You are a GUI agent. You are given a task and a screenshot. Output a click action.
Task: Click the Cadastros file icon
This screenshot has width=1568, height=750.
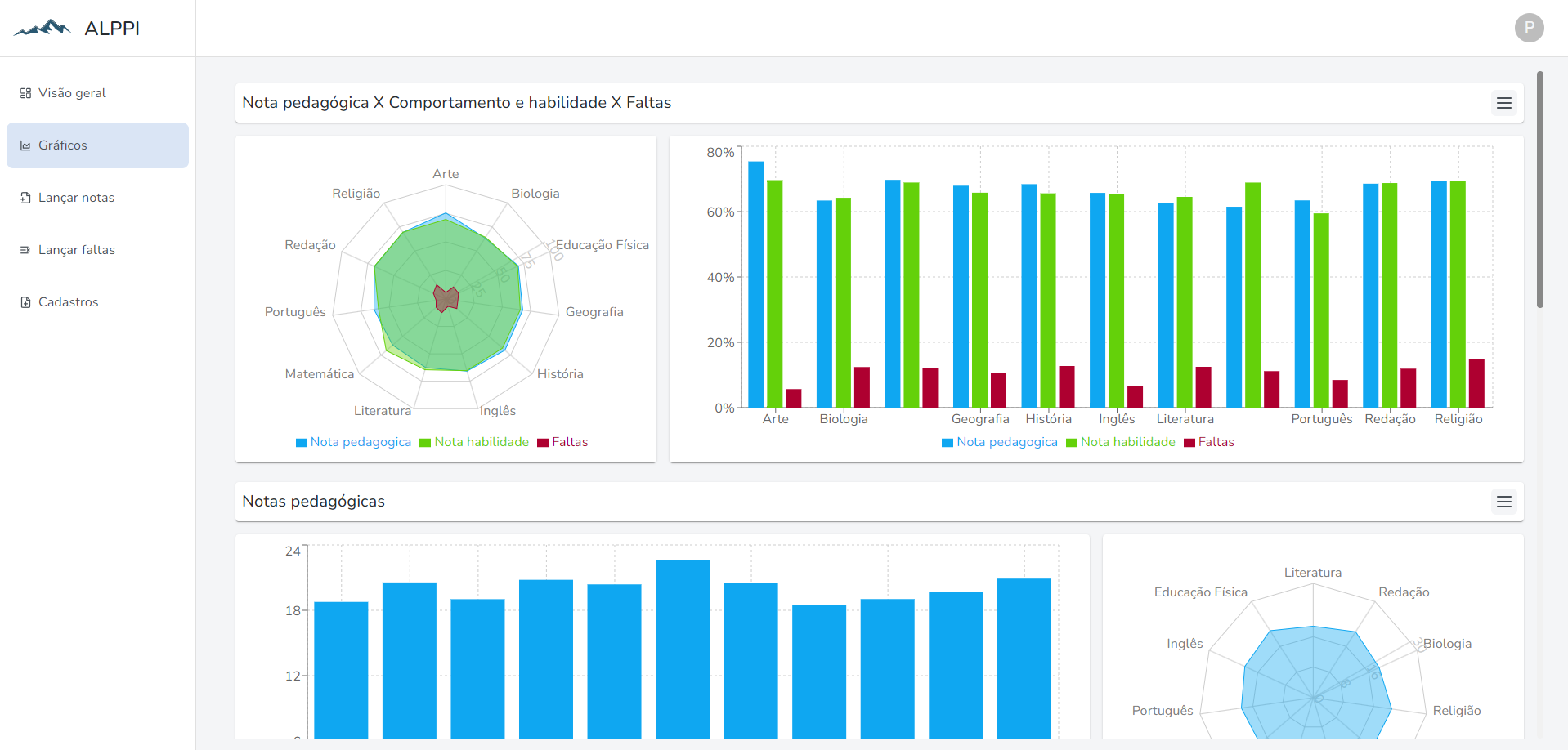25,302
